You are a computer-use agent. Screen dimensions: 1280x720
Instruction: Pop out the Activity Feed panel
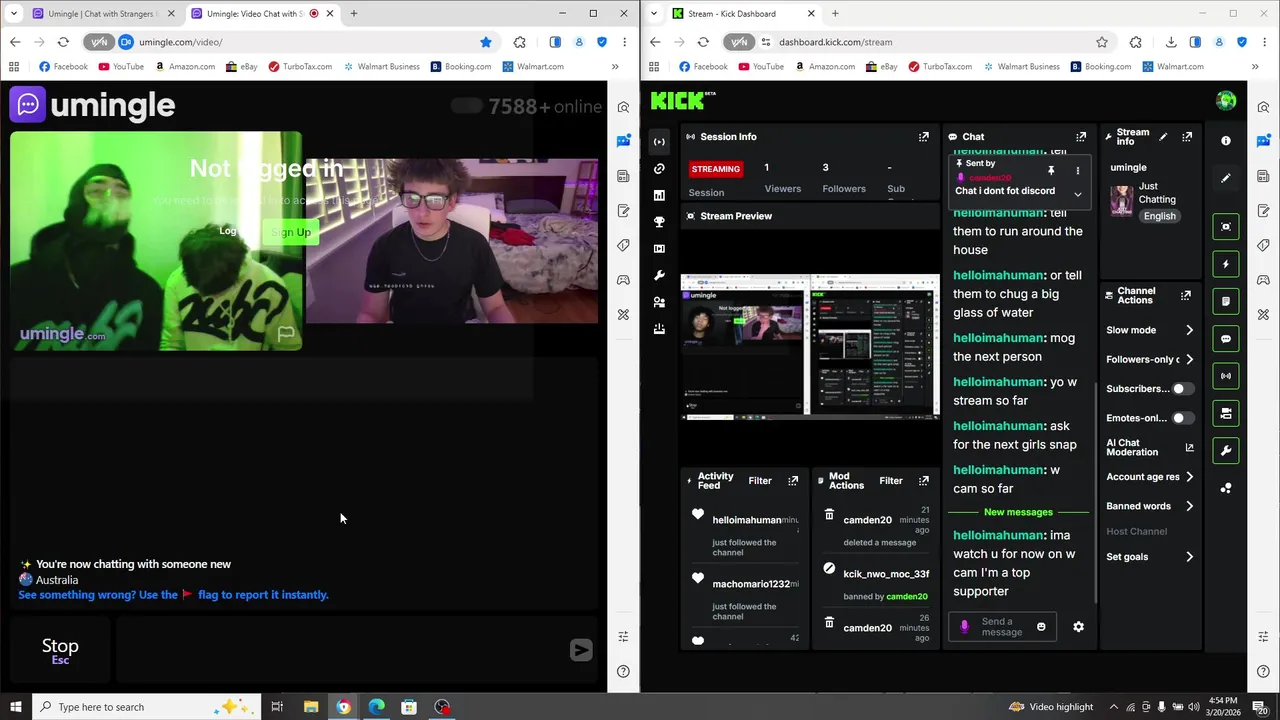(x=793, y=481)
